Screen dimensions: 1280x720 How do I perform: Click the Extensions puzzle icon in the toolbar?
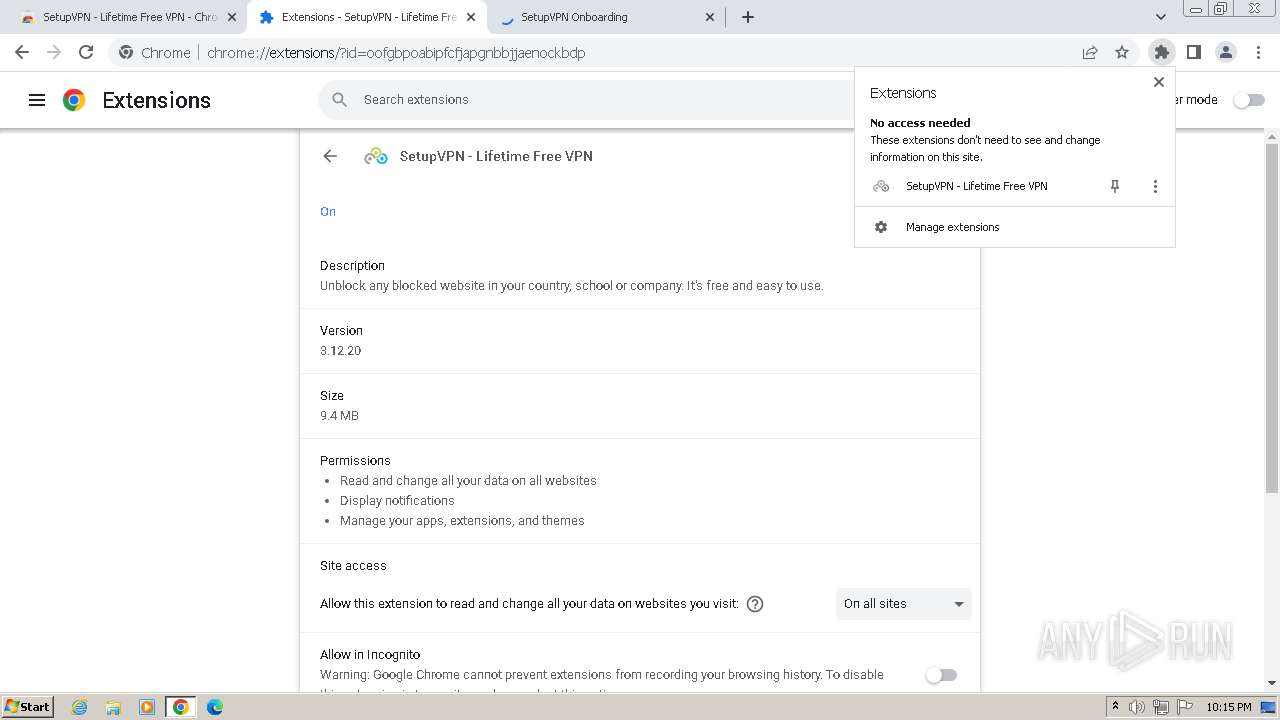point(1161,52)
